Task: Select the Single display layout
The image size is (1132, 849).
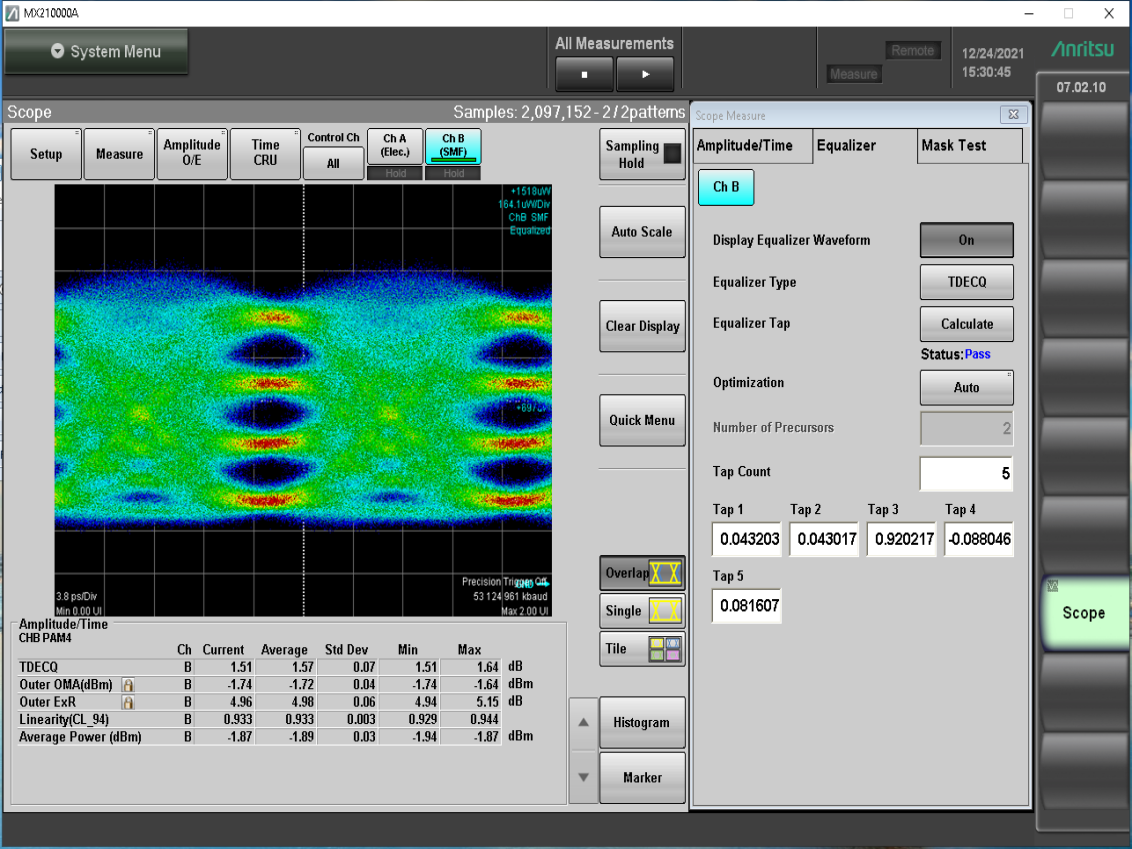Action: click(642, 611)
